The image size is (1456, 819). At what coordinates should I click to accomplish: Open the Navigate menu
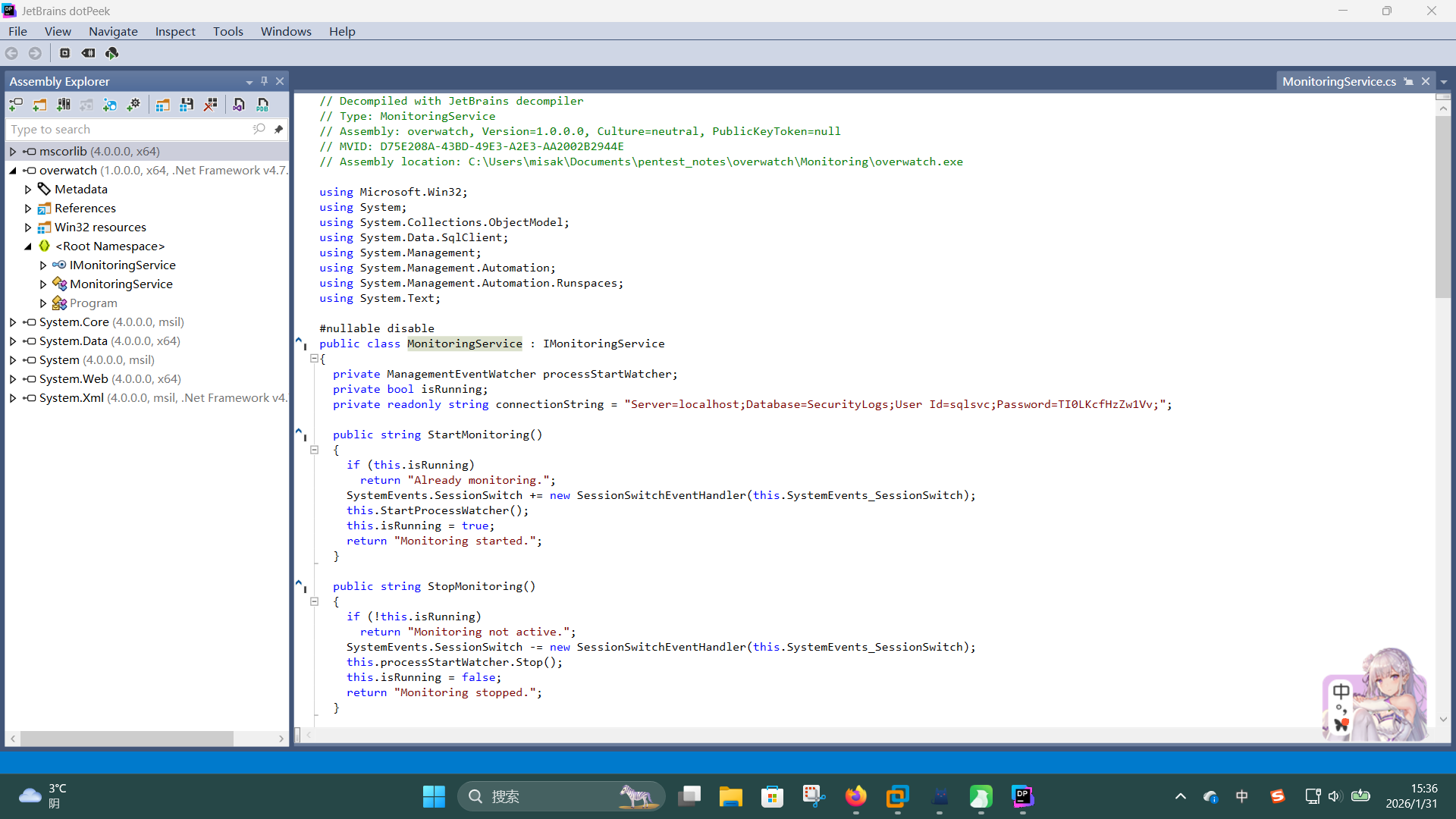tap(113, 31)
